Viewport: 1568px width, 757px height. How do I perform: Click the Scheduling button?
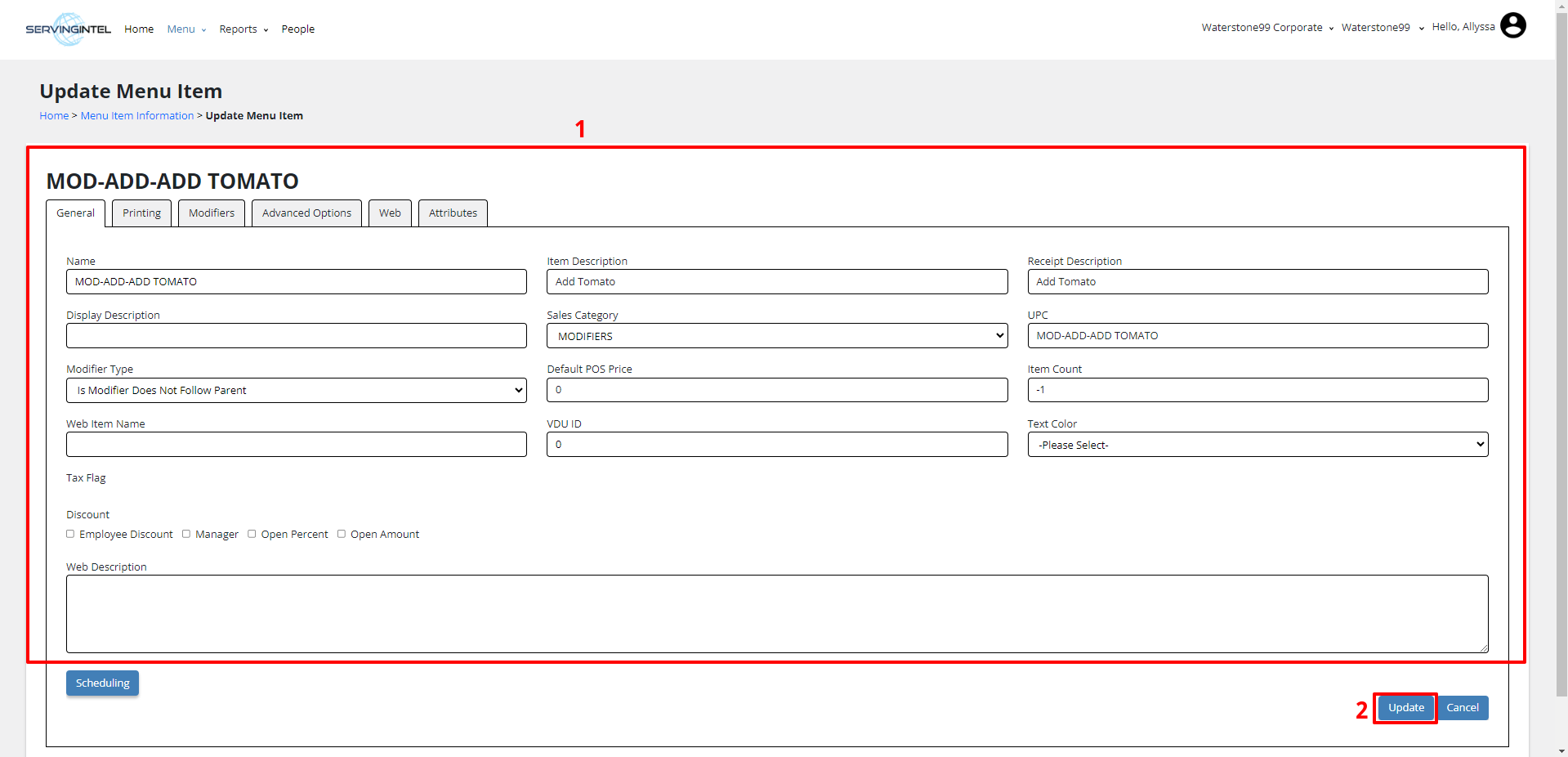pyautogui.click(x=102, y=683)
